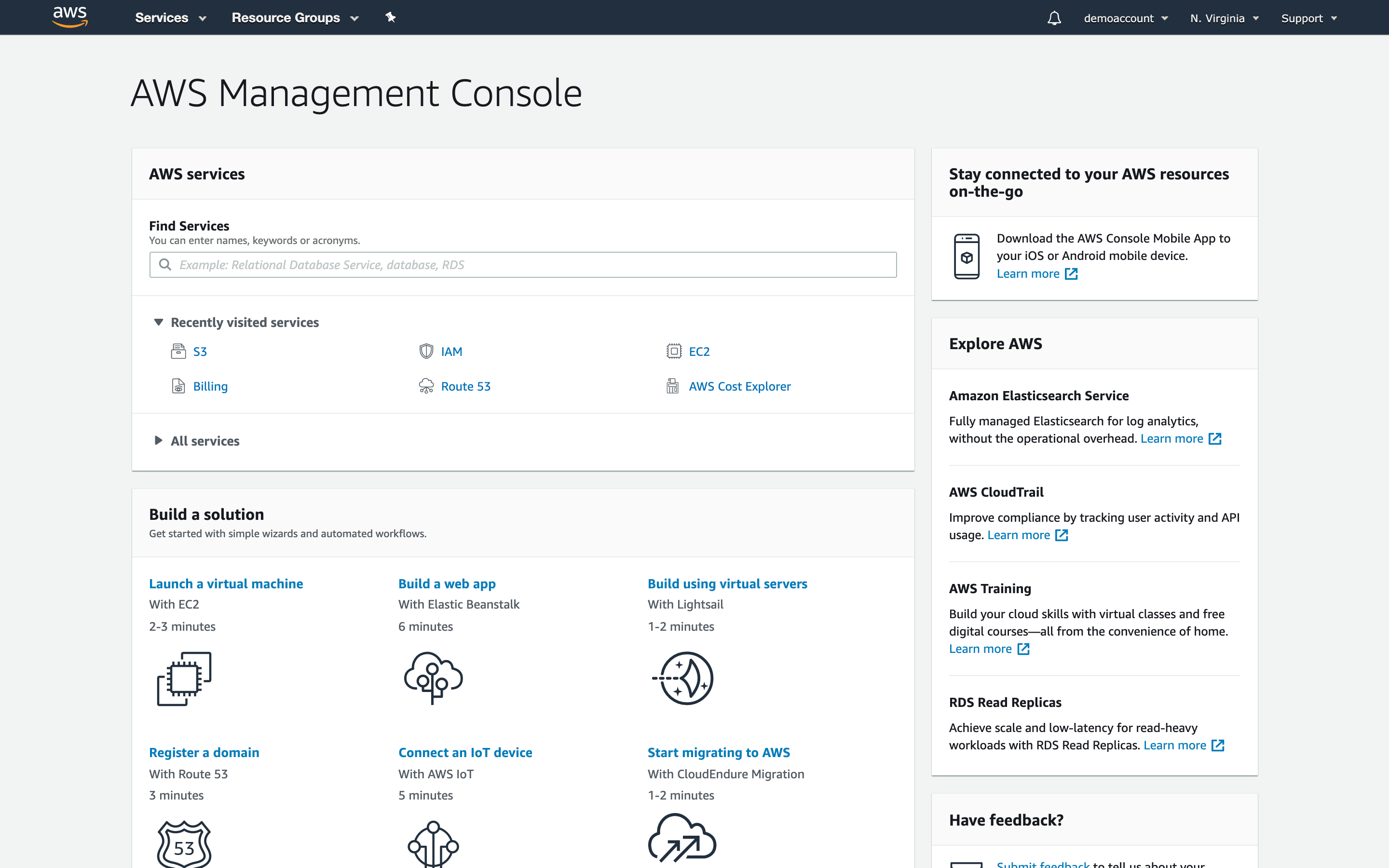Click the Elastic Beanstalk cloud tree illustration
The image size is (1389, 868).
tap(434, 678)
